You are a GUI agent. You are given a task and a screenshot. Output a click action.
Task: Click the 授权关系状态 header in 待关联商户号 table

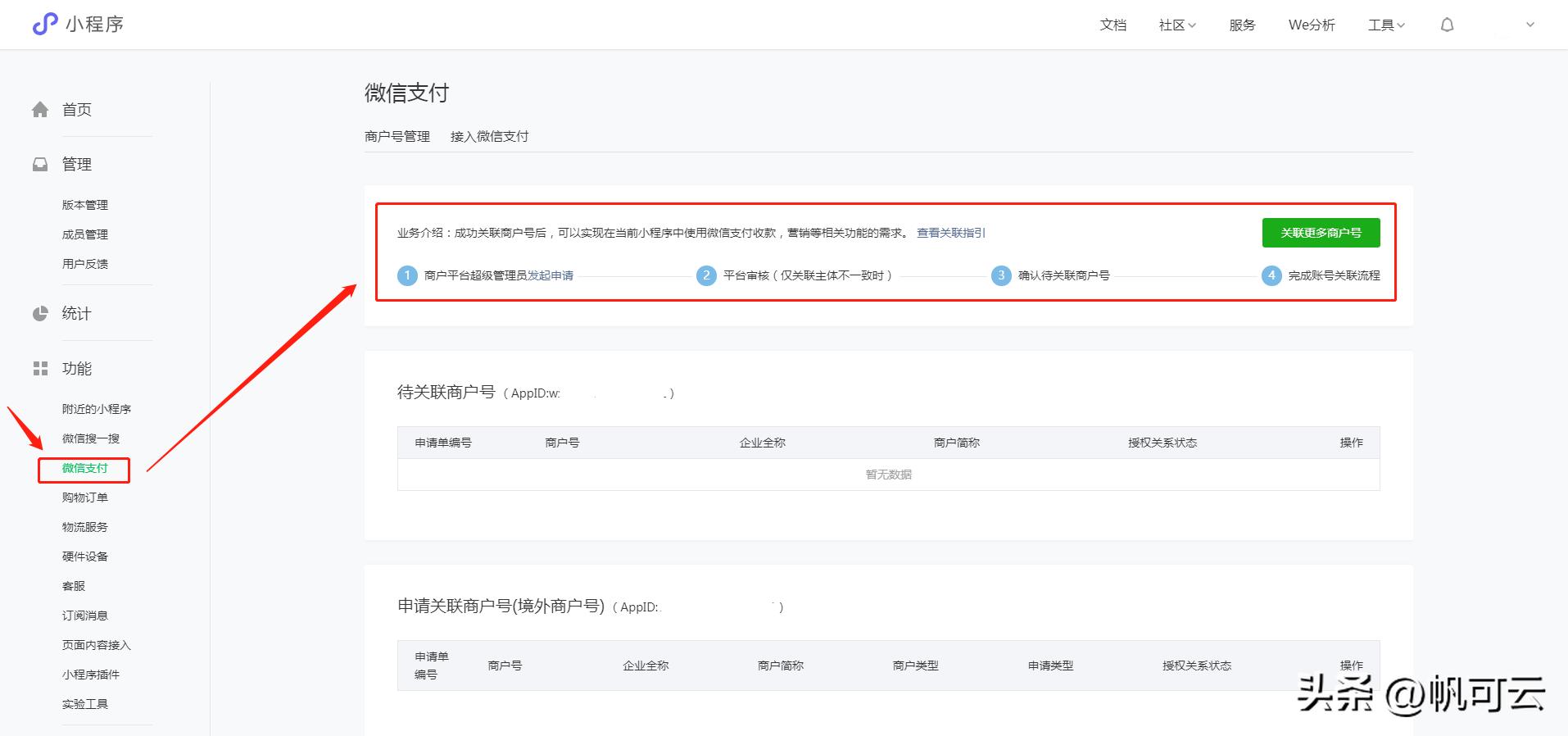coord(1162,443)
